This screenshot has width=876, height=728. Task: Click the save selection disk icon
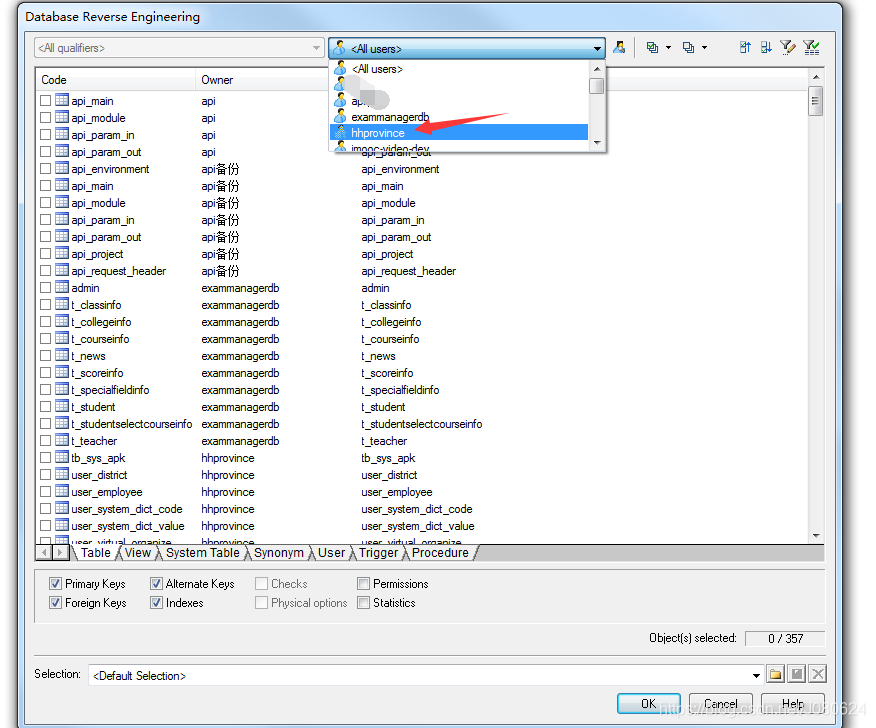click(x=797, y=674)
